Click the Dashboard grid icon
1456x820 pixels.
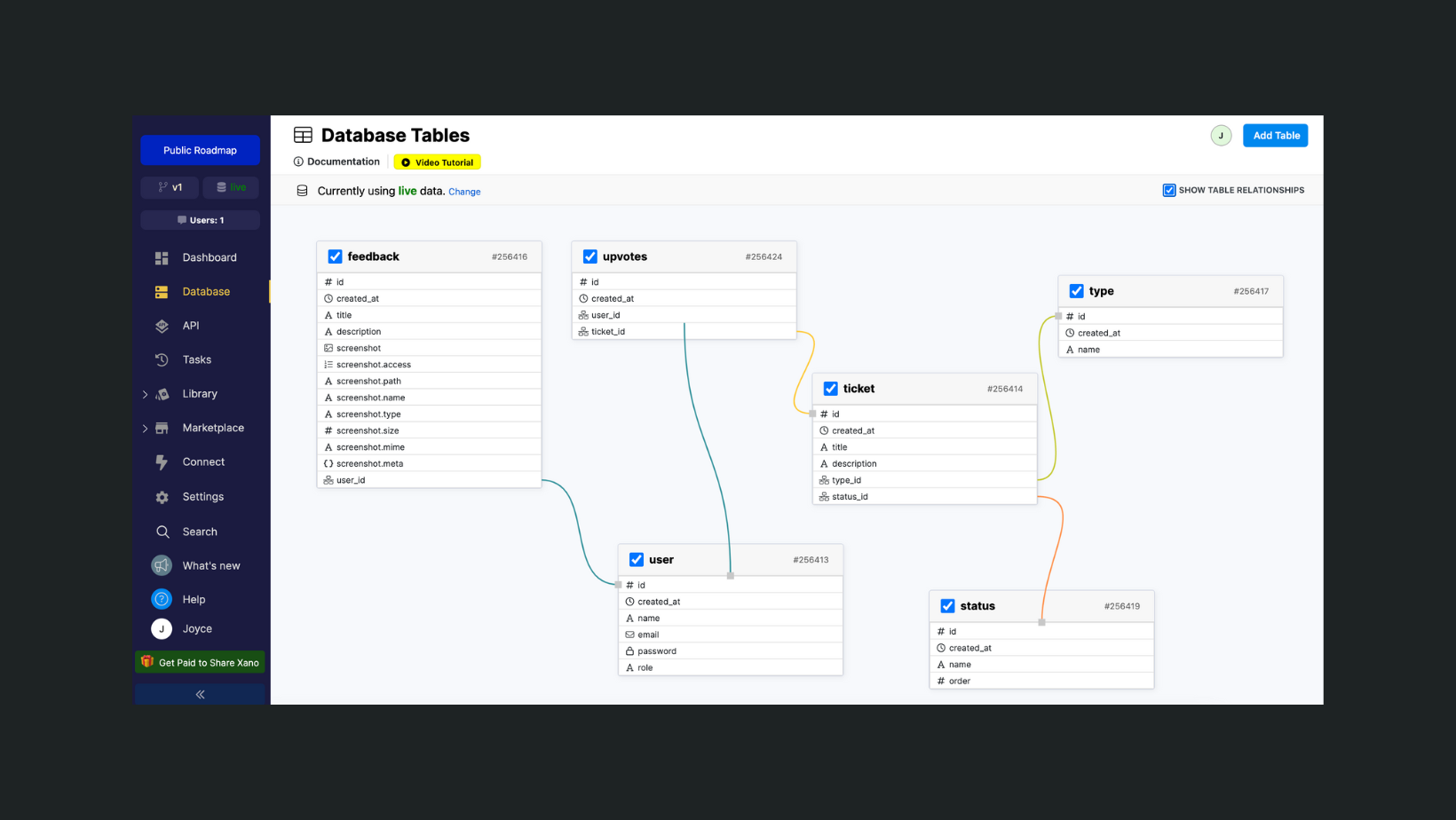click(x=162, y=257)
